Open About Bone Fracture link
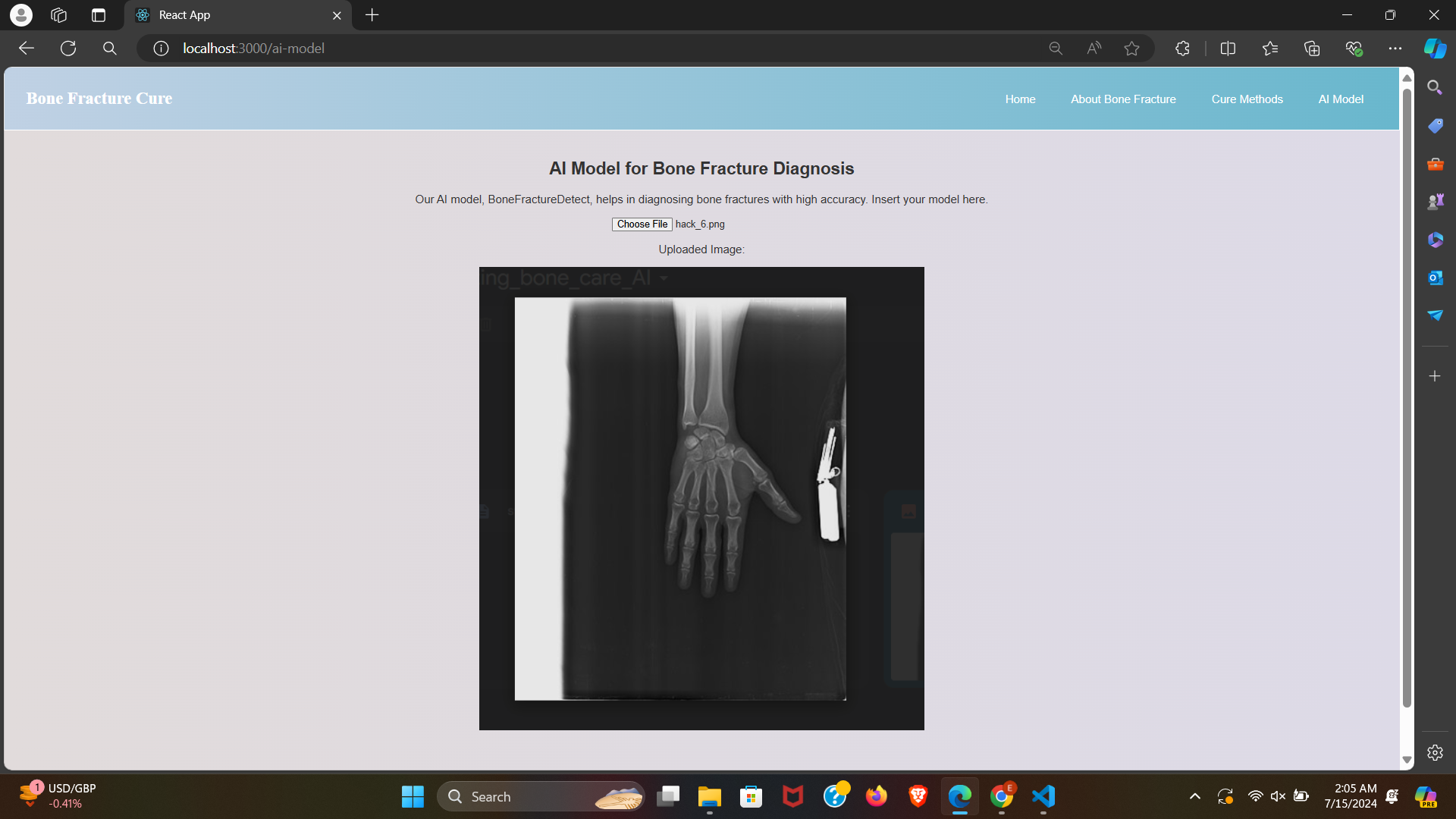1456x819 pixels. (1122, 99)
